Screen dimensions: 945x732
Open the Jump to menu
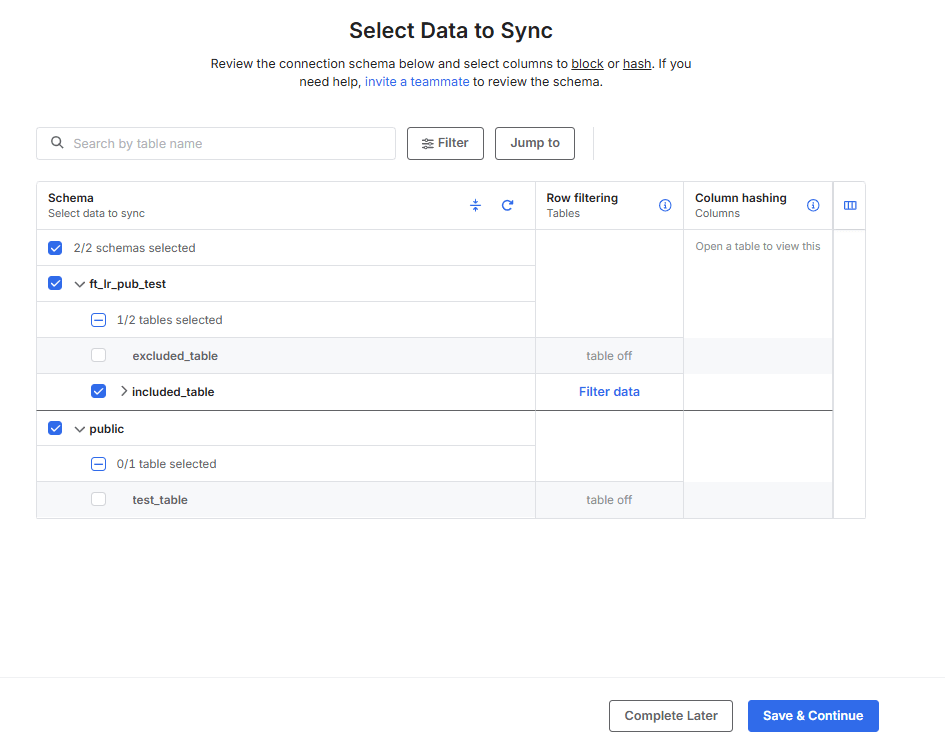pos(535,143)
